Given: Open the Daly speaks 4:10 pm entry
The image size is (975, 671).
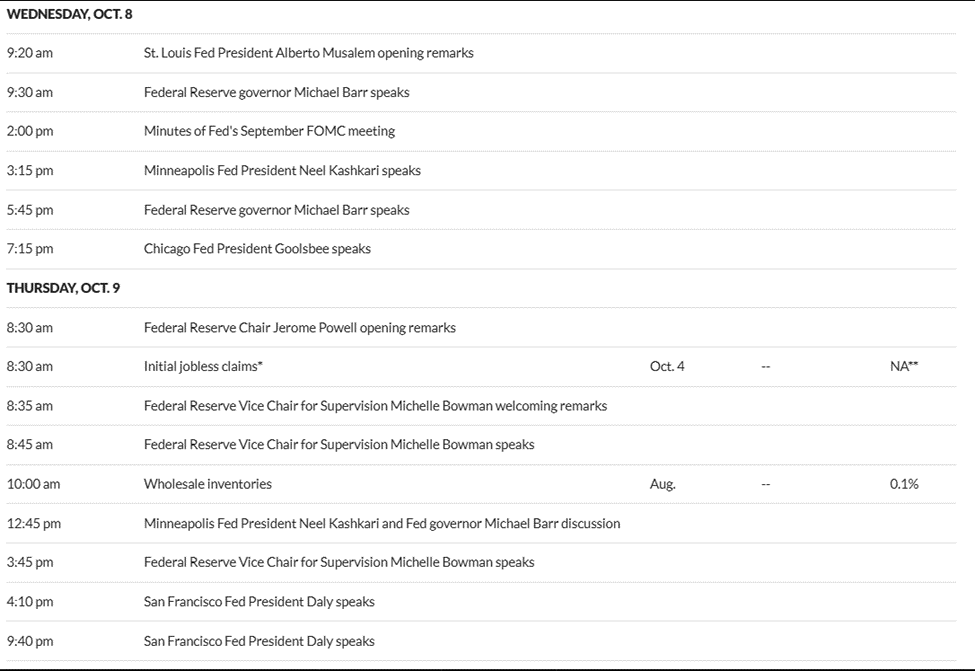Looking at the screenshot, I should click(260, 602).
